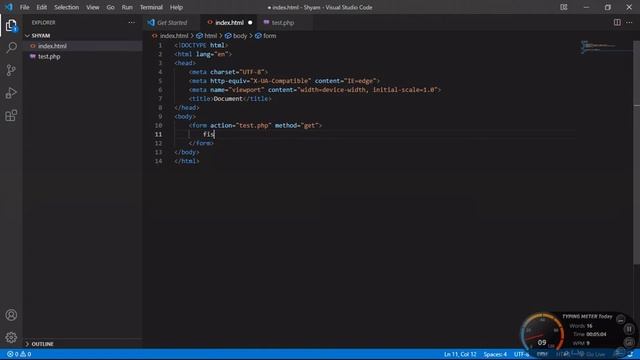The image size is (640, 360).
Task: Open the Manage gear icon
Action: (x=11, y=337)
